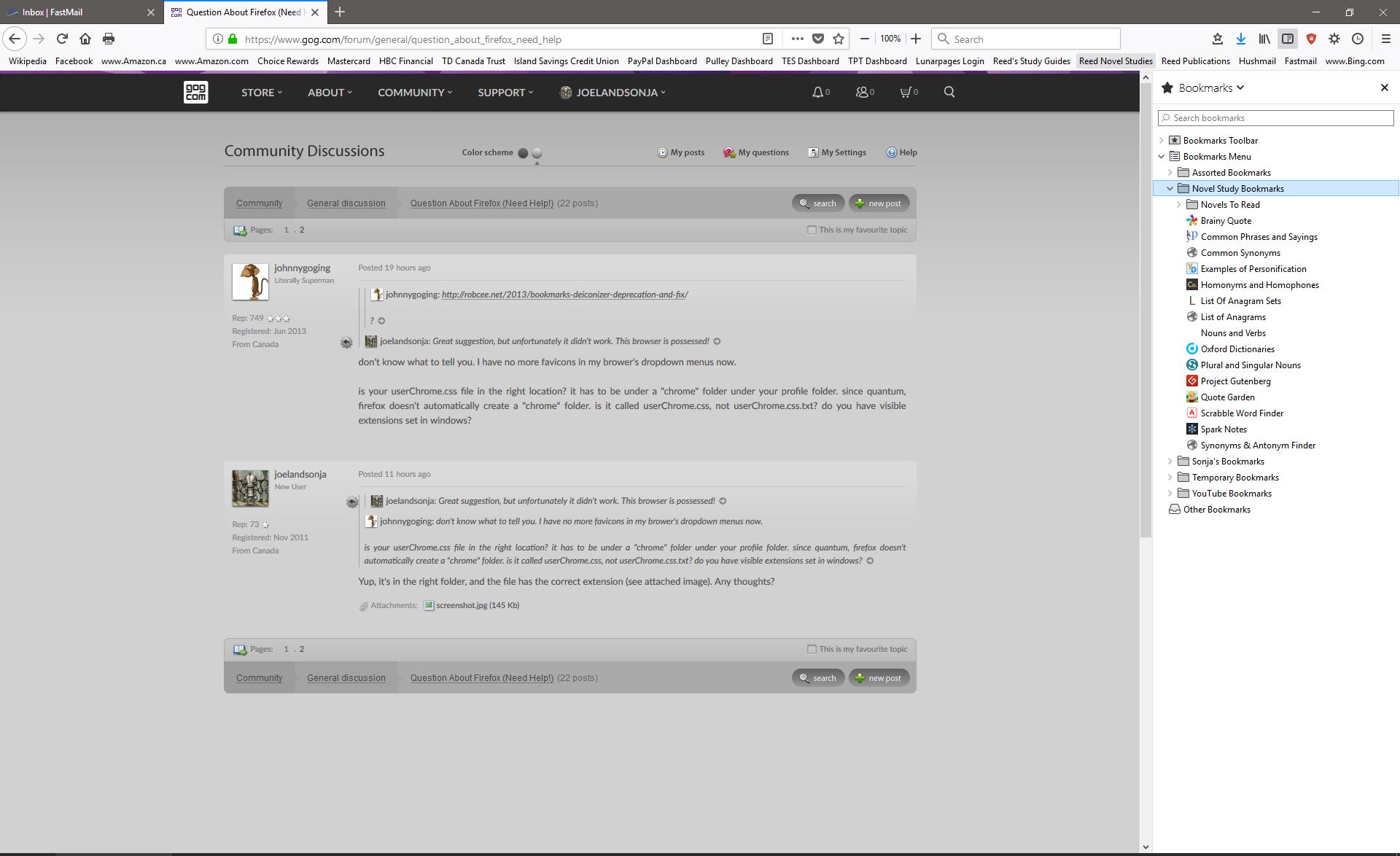Zoom out with the minus button

(864, 39)
